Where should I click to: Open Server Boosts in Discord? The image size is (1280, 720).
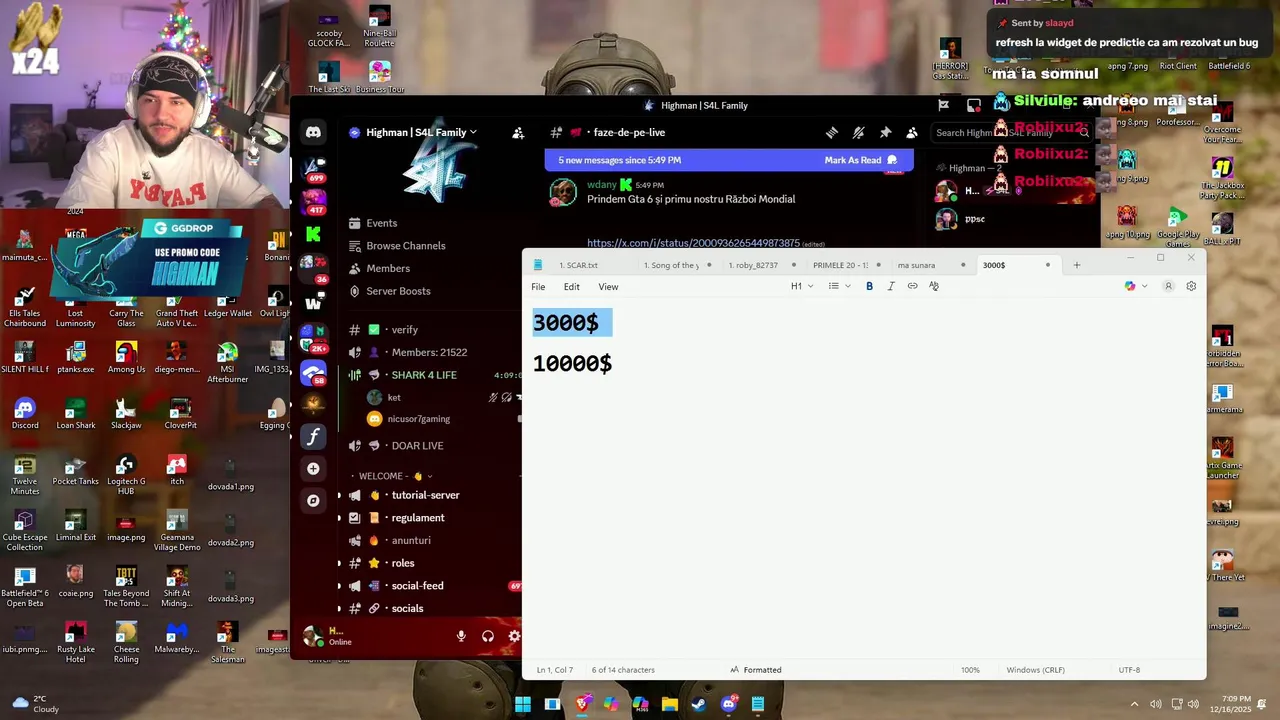point(389,291)
